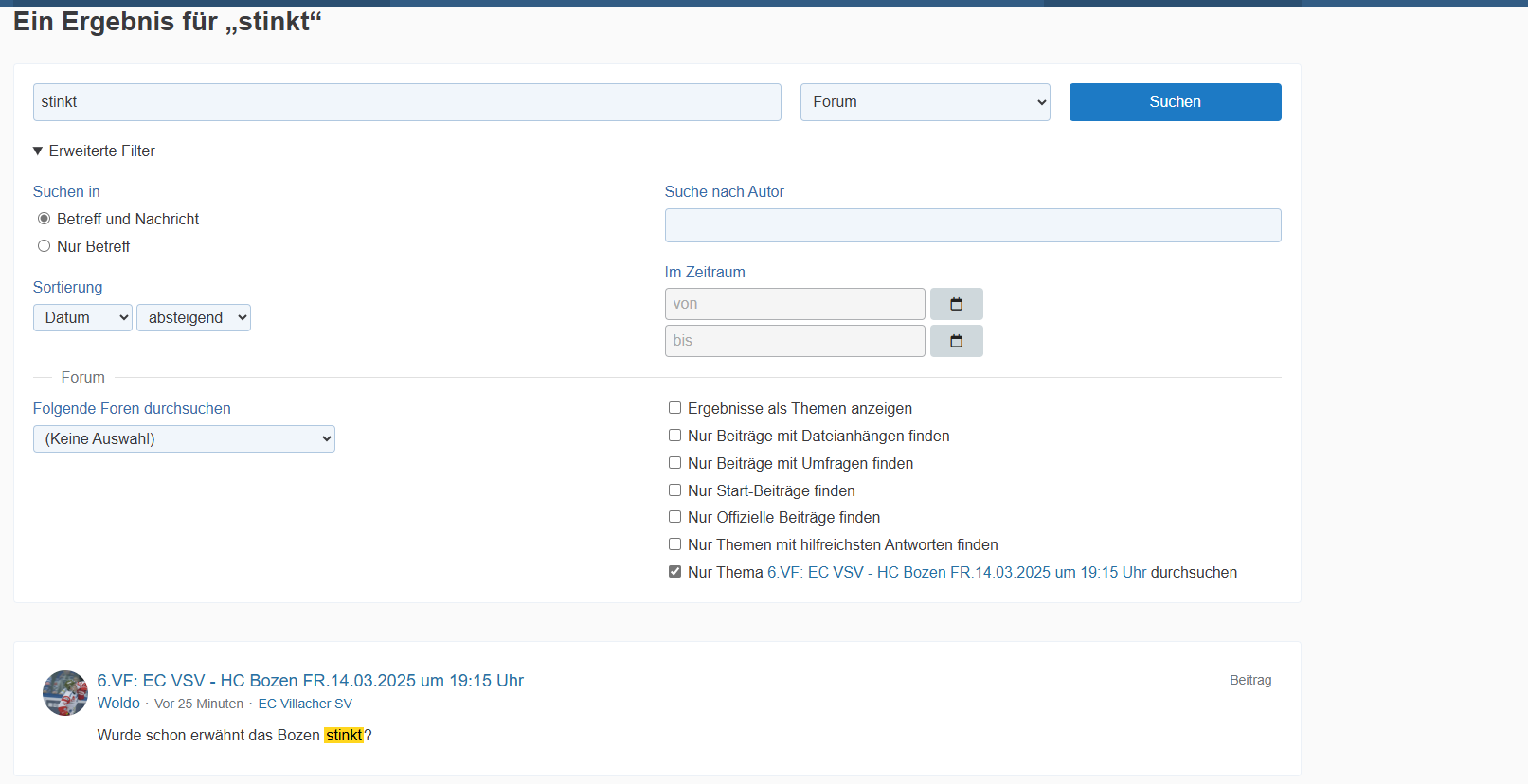Open the result thread title link
This screenshot has height=784, width=1528.
[310, 681]
